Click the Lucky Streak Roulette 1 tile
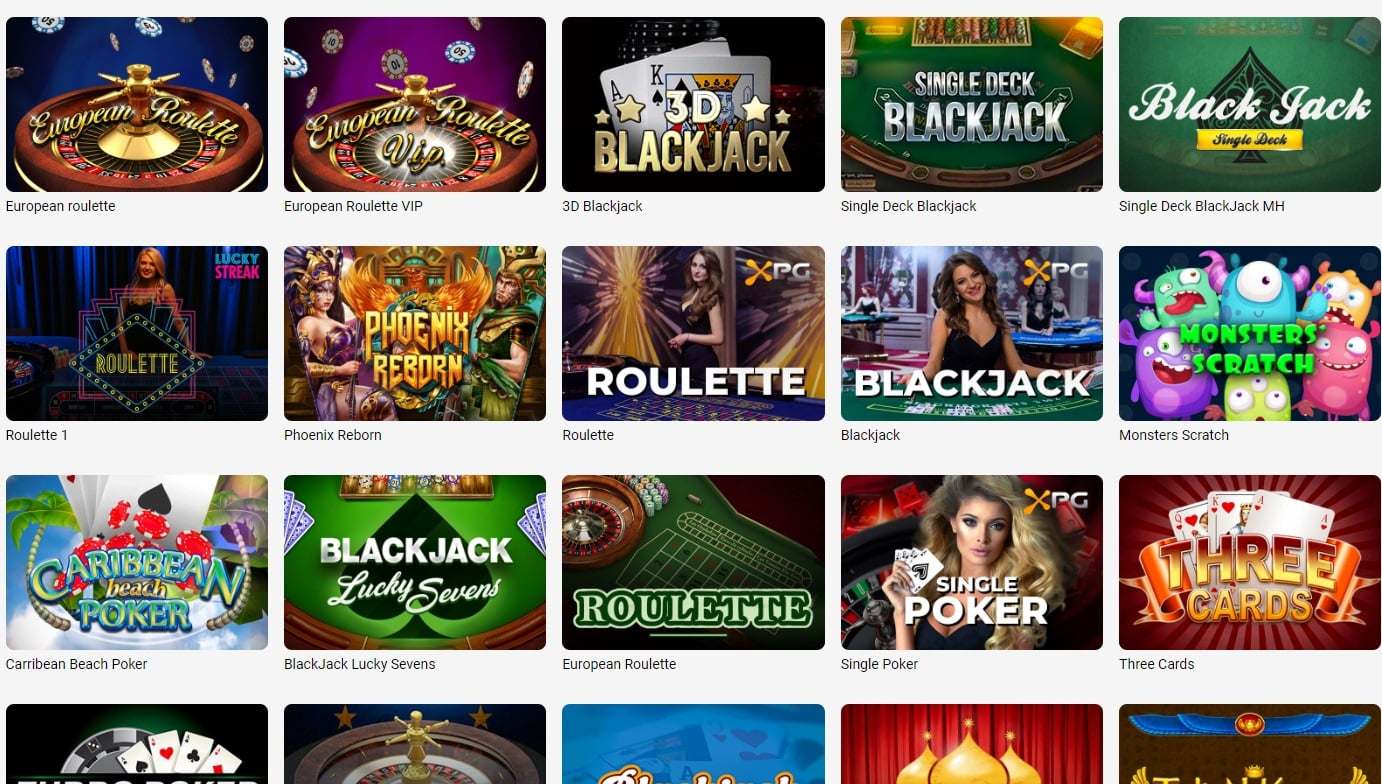 [137, 333]
